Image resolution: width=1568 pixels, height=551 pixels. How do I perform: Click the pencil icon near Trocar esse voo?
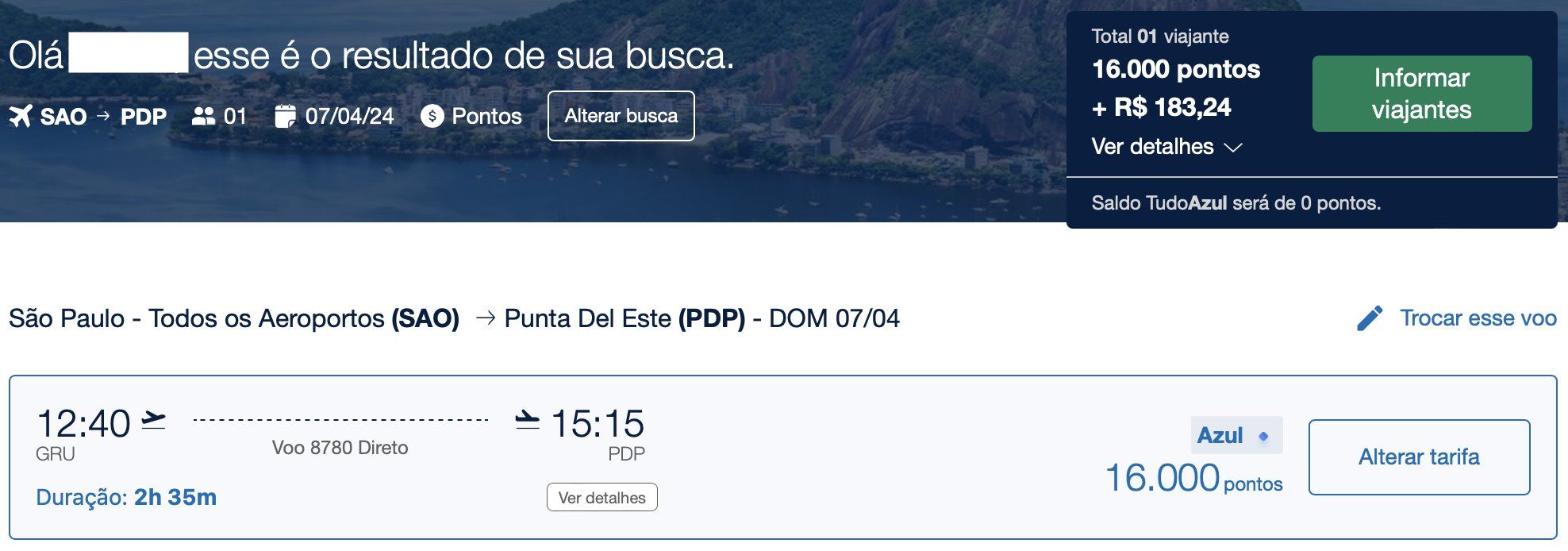point(1370,318)
